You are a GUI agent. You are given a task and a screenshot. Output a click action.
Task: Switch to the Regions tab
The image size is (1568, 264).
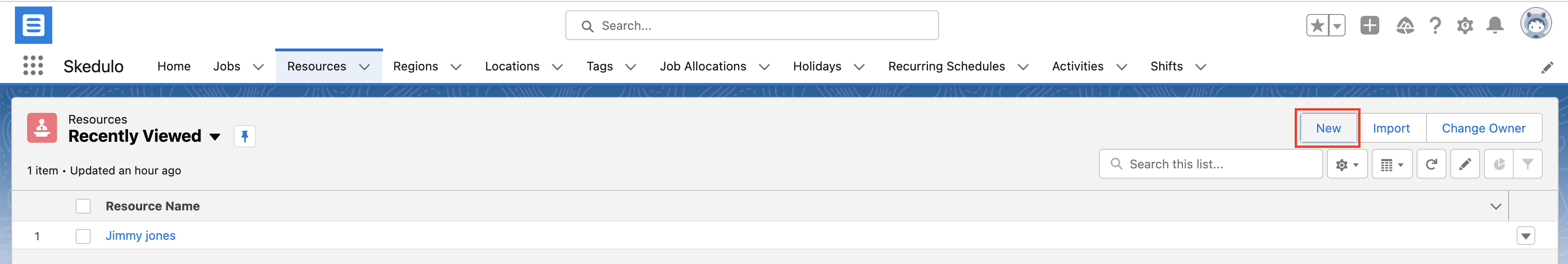(x=415, y=66)
